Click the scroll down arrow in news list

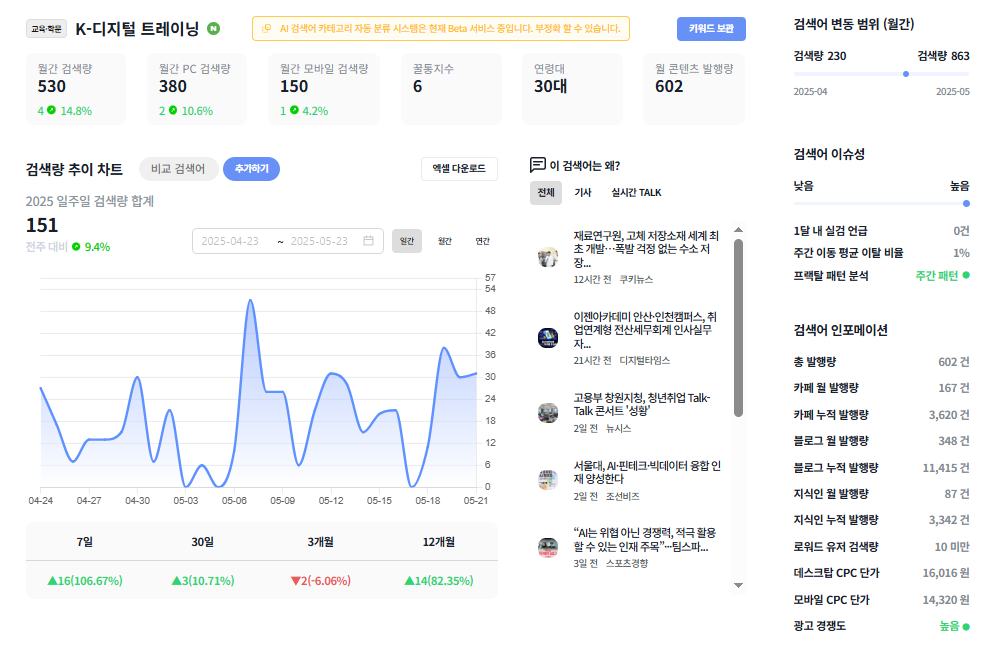pos(738,585)
